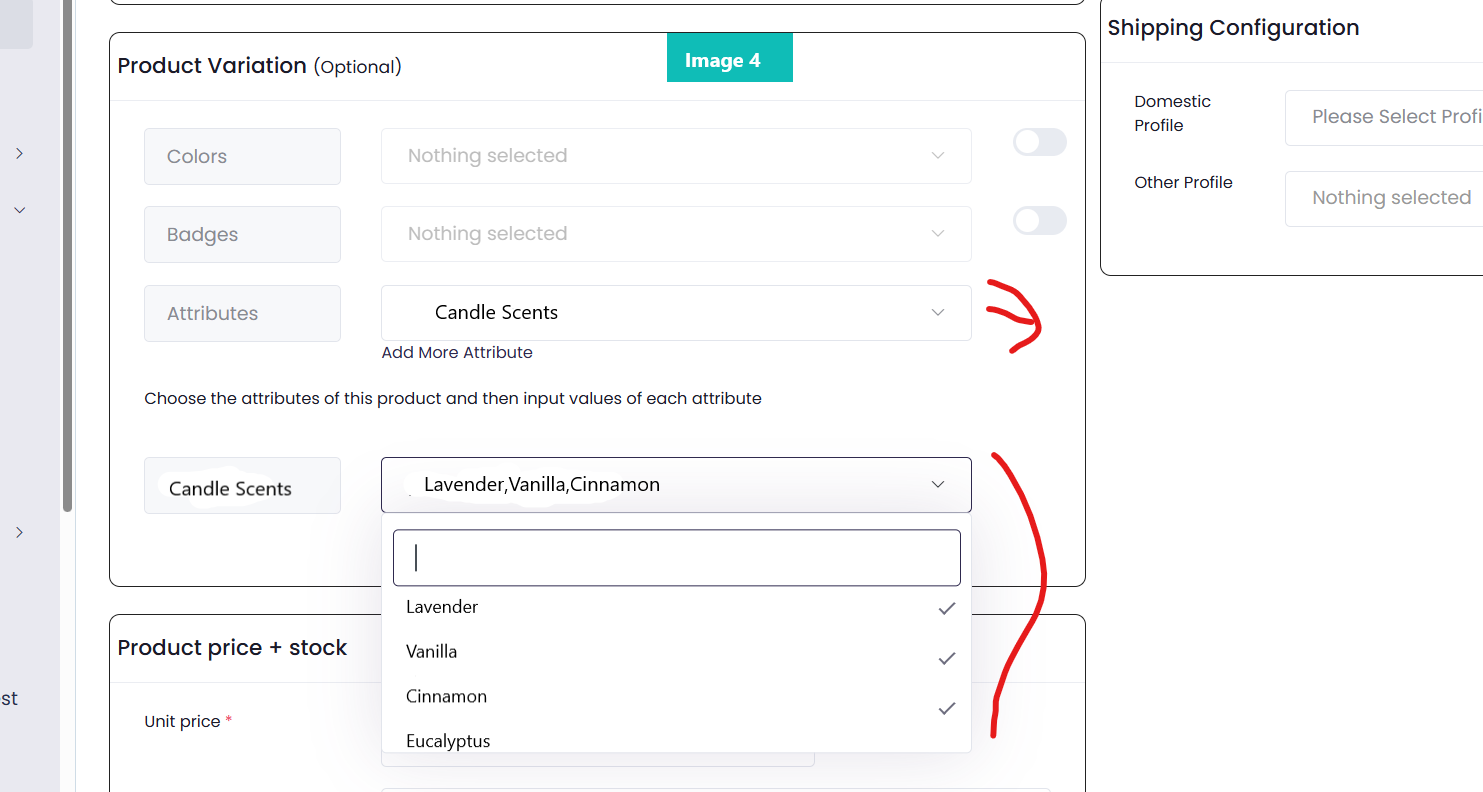Focus the scent search input field
1483x792 pixels.
(676, 558)
